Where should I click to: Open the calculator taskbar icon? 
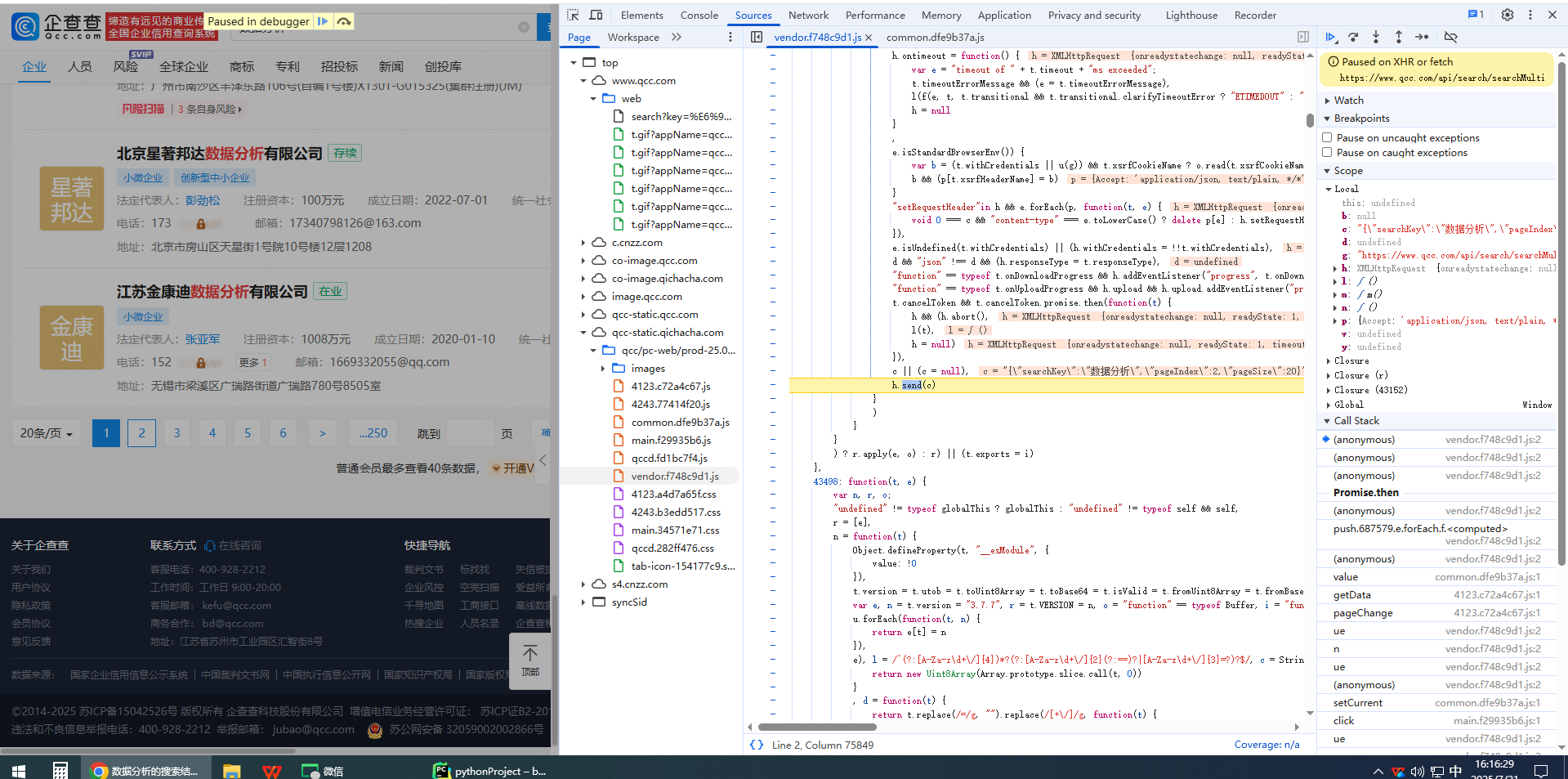(60, 771)
